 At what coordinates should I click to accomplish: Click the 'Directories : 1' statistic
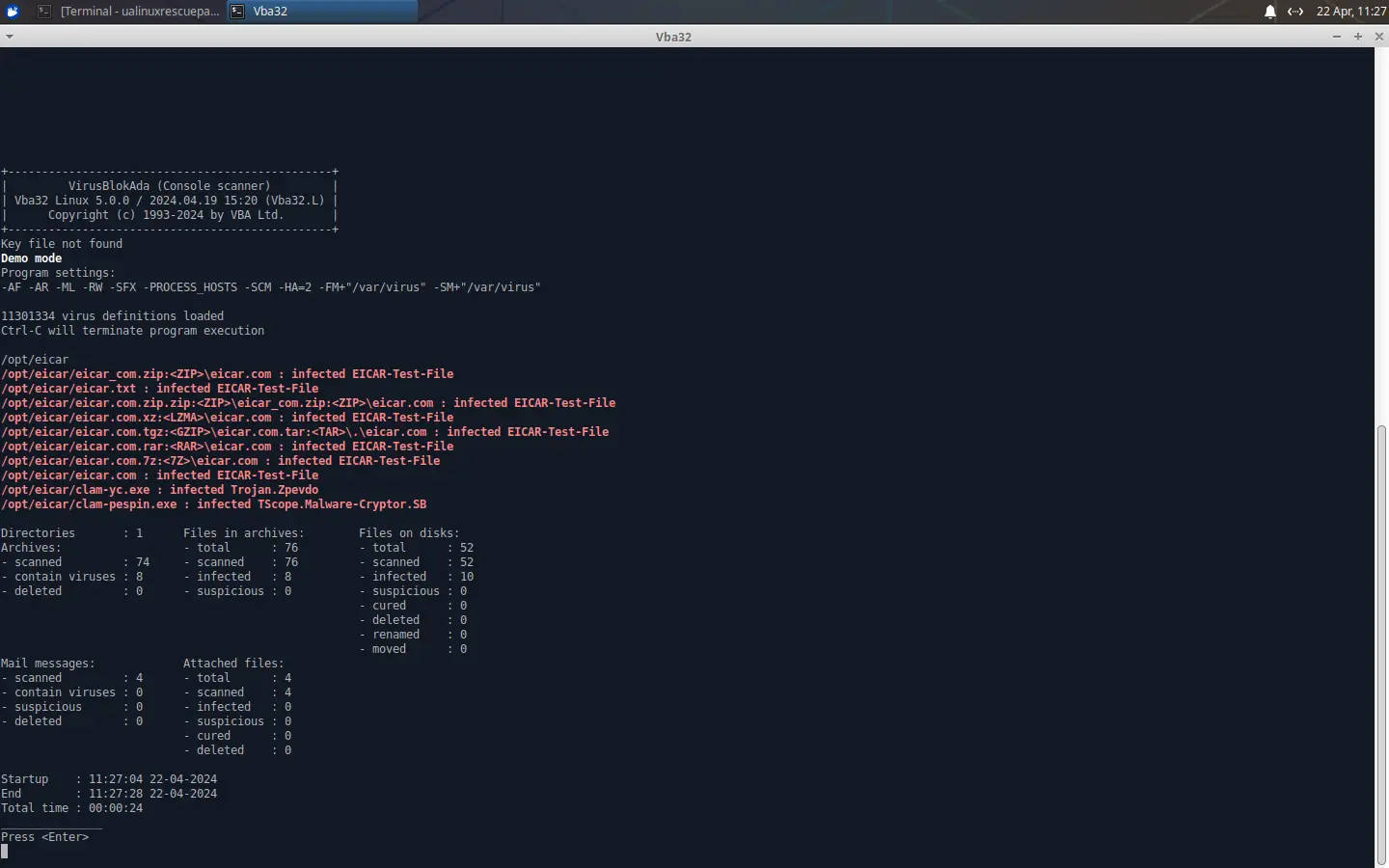[x=72, y=533]
